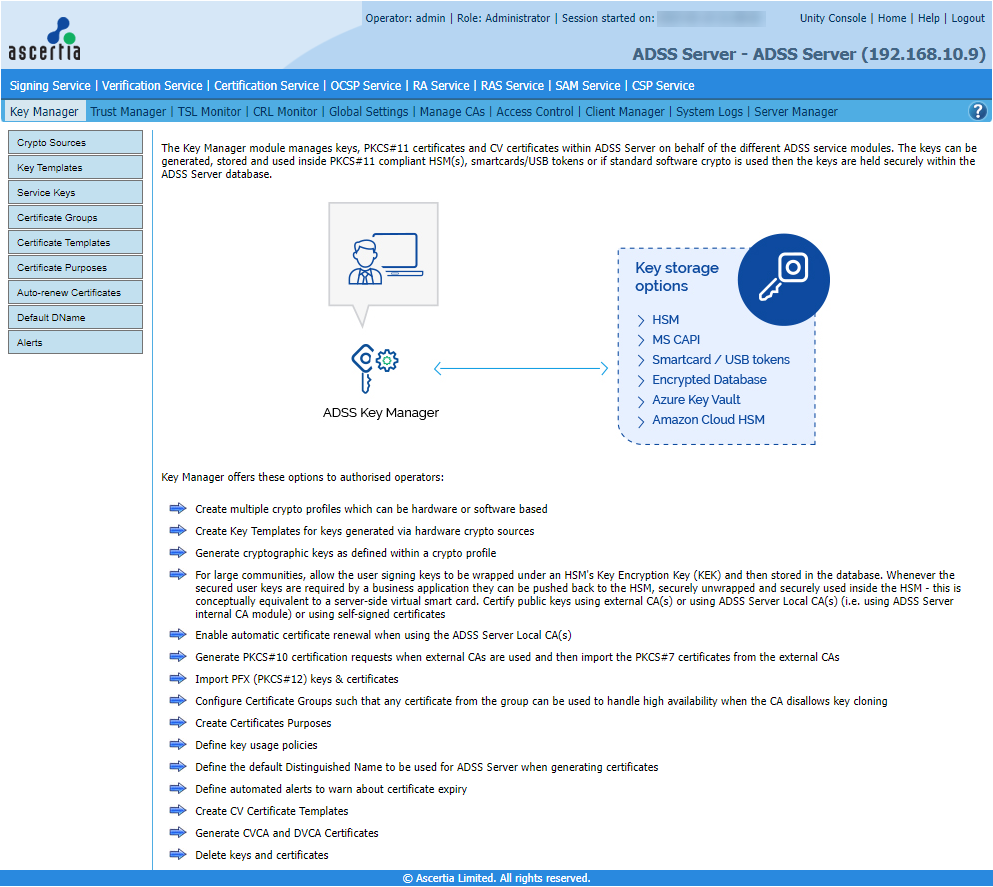
Task: Click the chevron beside Amazon Cloud HSM
Action: pyautogui.click(x=641, y=421)
